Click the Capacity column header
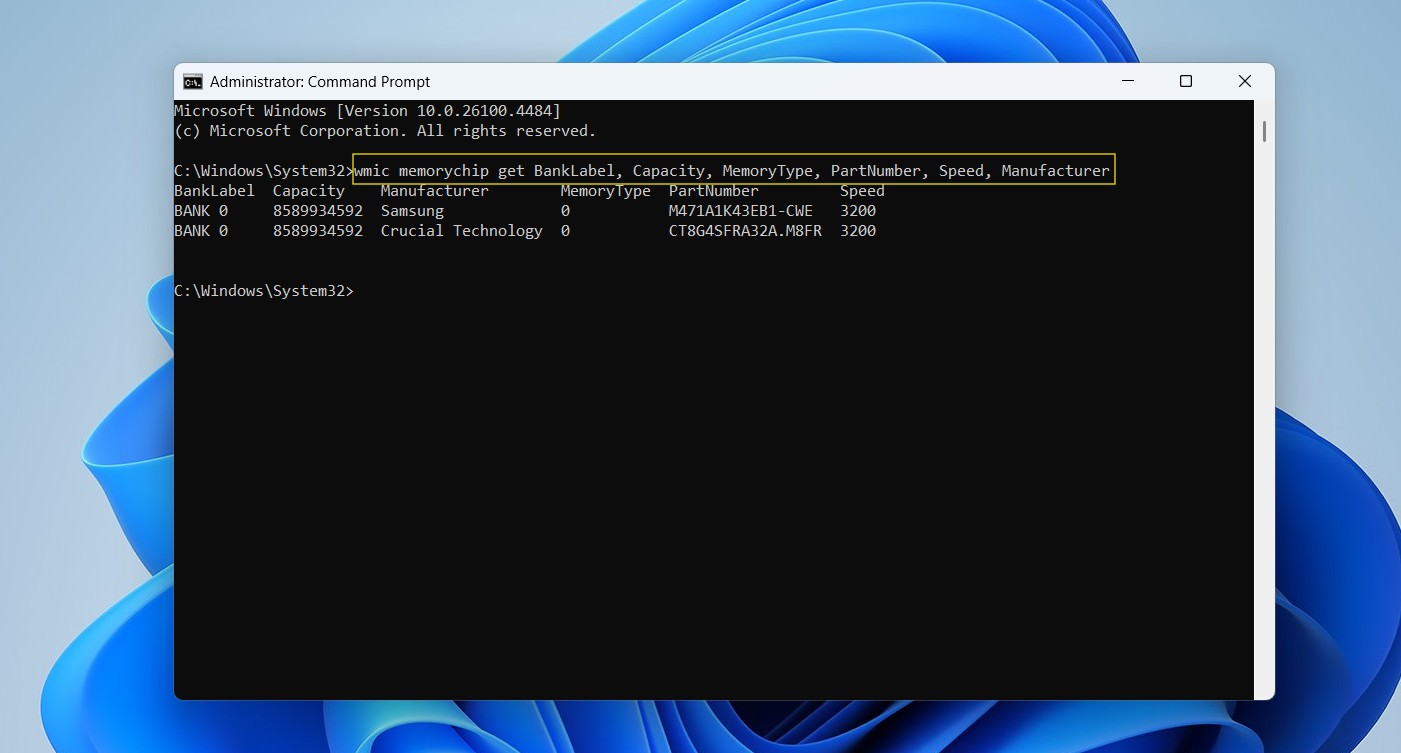This screenshot has width=1401, height=753. [309, 191]
